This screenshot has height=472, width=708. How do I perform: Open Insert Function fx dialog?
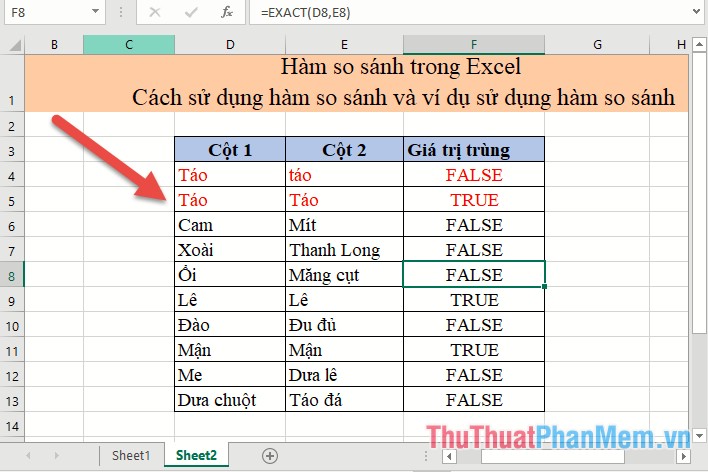(x=227, y=12)
